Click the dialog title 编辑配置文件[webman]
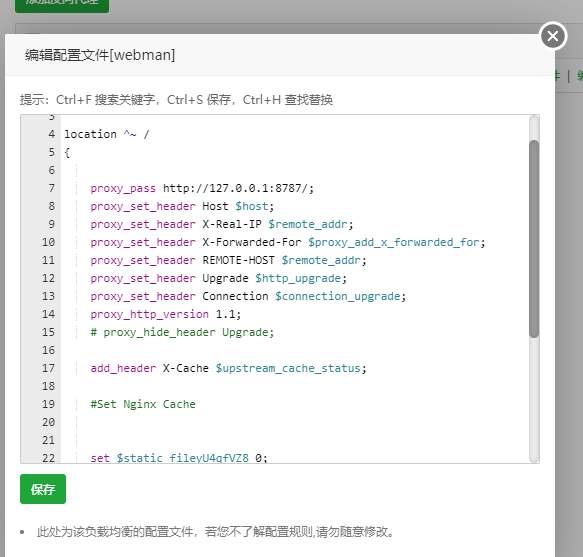The width and height of the screenshot is (583, 557). (100, 55)
